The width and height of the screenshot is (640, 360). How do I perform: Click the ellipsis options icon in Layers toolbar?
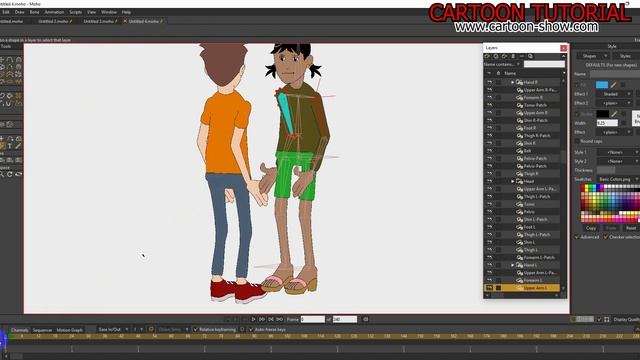point(522,56)
